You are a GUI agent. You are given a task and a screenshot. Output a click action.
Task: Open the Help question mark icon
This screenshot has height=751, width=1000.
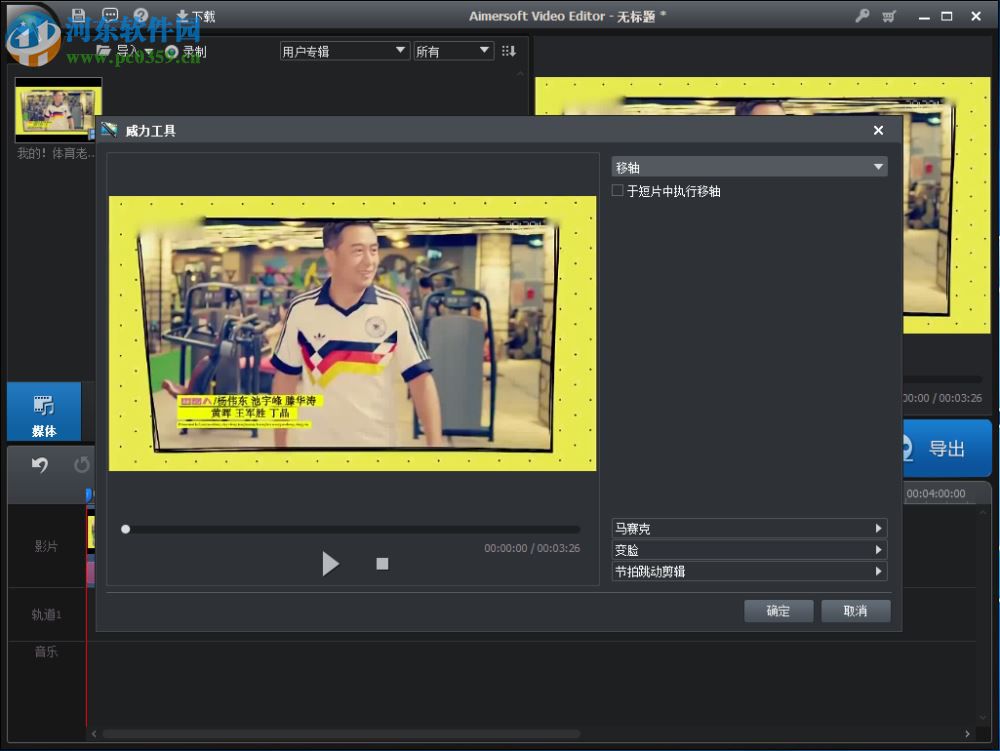tap(141, 15)
